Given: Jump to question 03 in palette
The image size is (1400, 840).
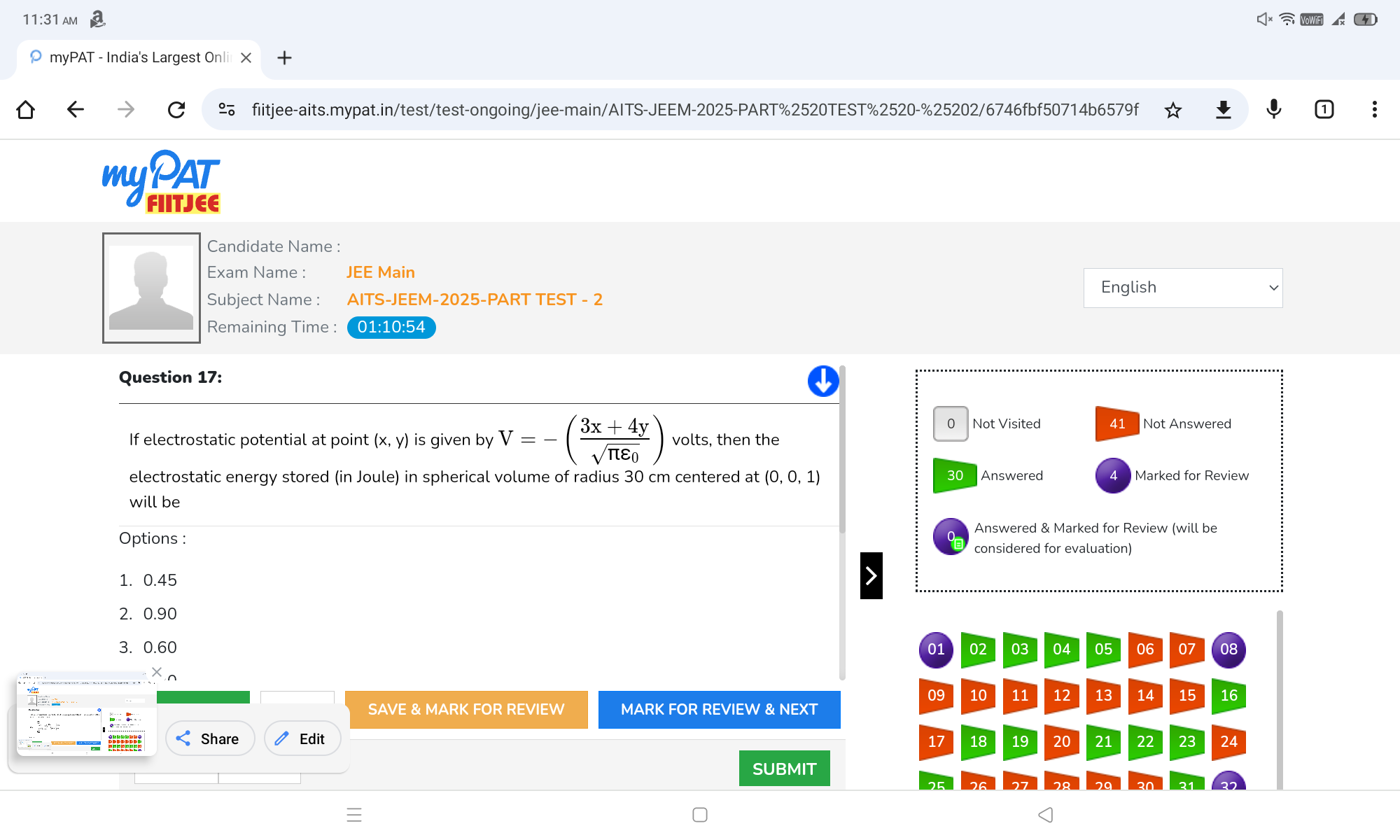Looking at the screenshot, I should coord(1020,650).
